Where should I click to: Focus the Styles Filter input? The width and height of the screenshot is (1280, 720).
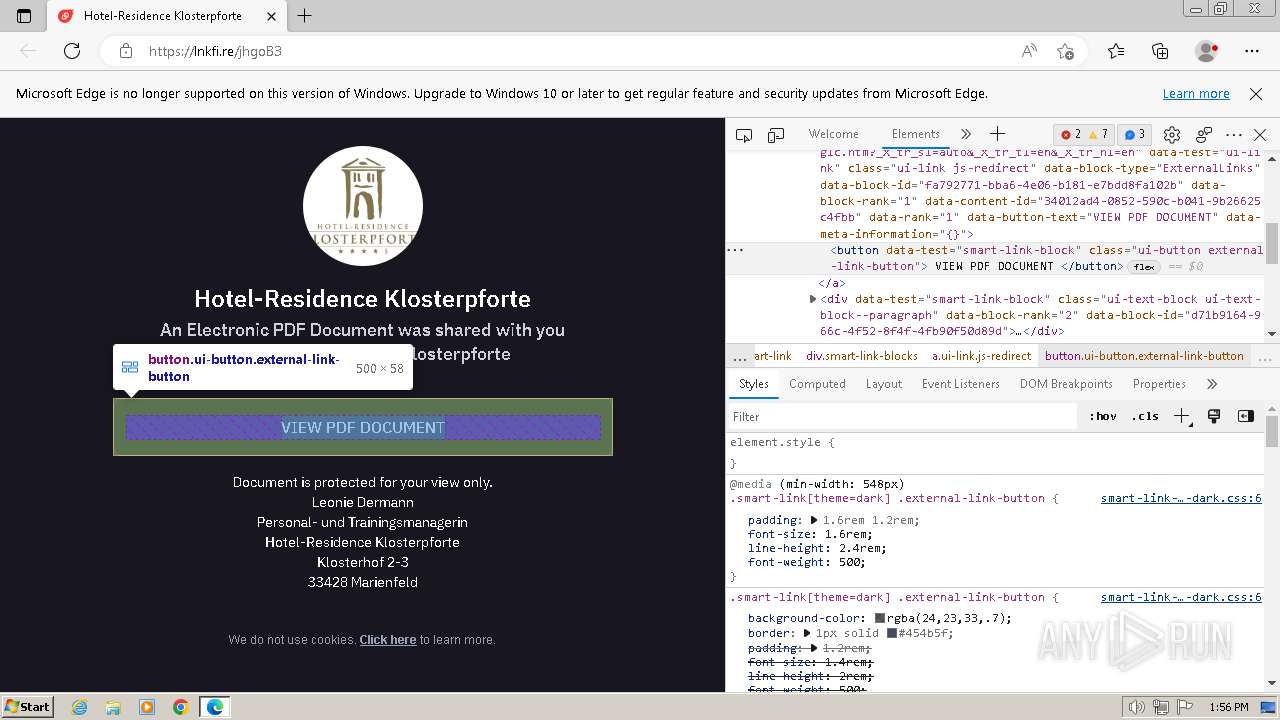pyautogui.click(x=905, y=417)
